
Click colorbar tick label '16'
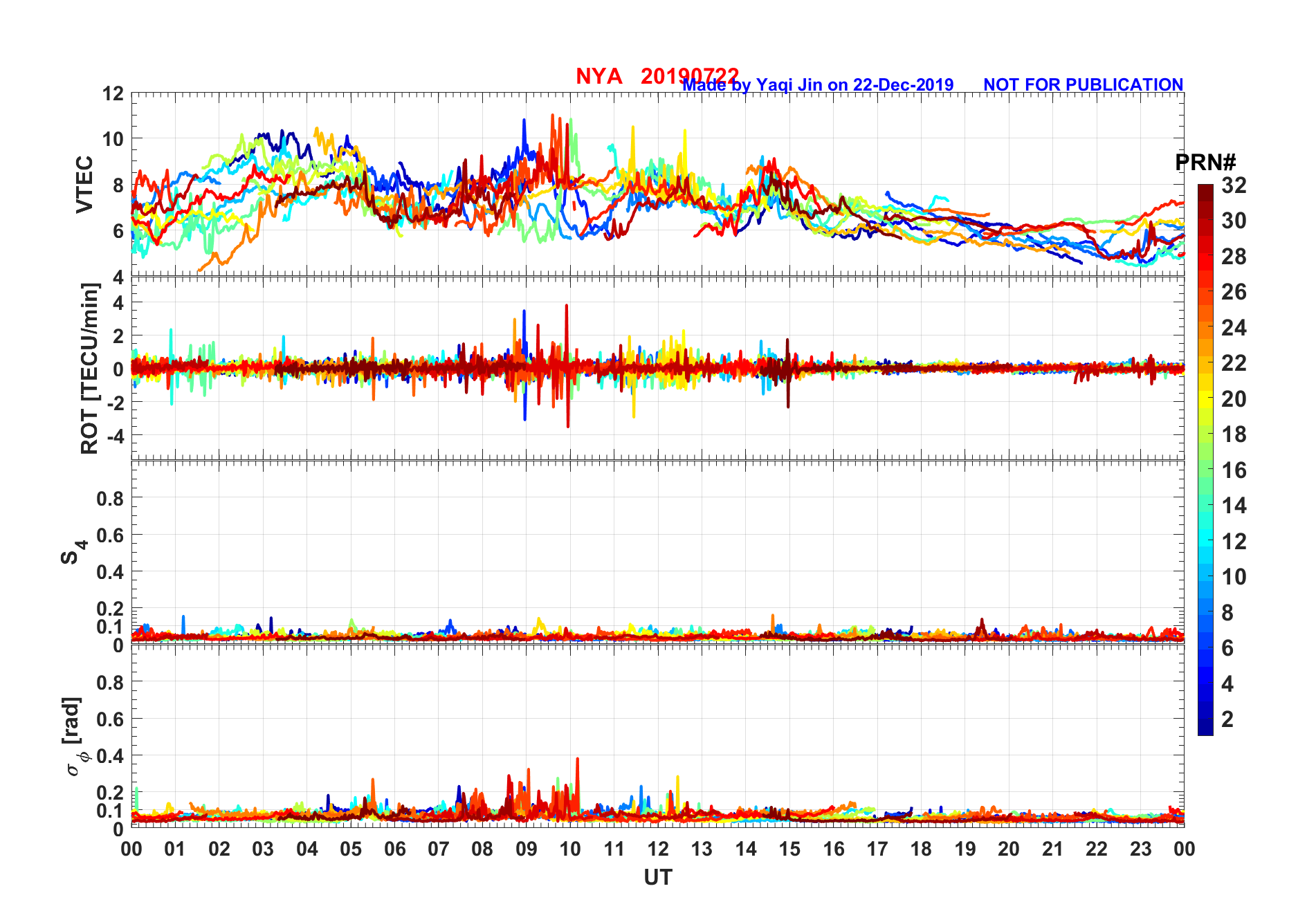[1234, 470]
